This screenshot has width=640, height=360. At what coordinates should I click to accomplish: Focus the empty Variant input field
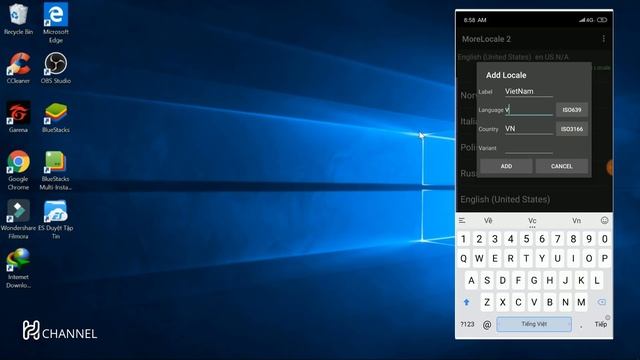tap(529, 148)
